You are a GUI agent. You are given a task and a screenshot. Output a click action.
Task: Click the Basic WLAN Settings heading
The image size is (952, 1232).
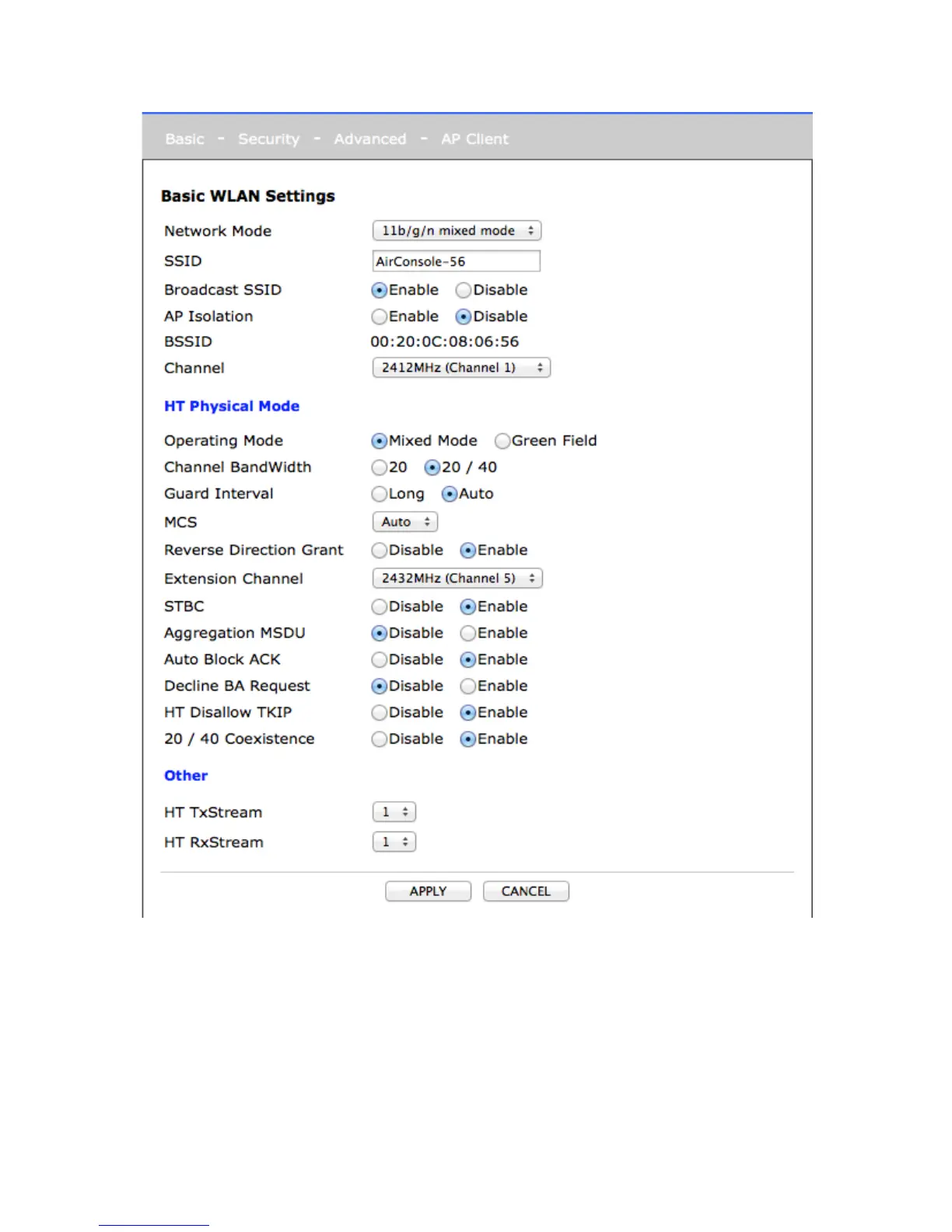(248, 196)
